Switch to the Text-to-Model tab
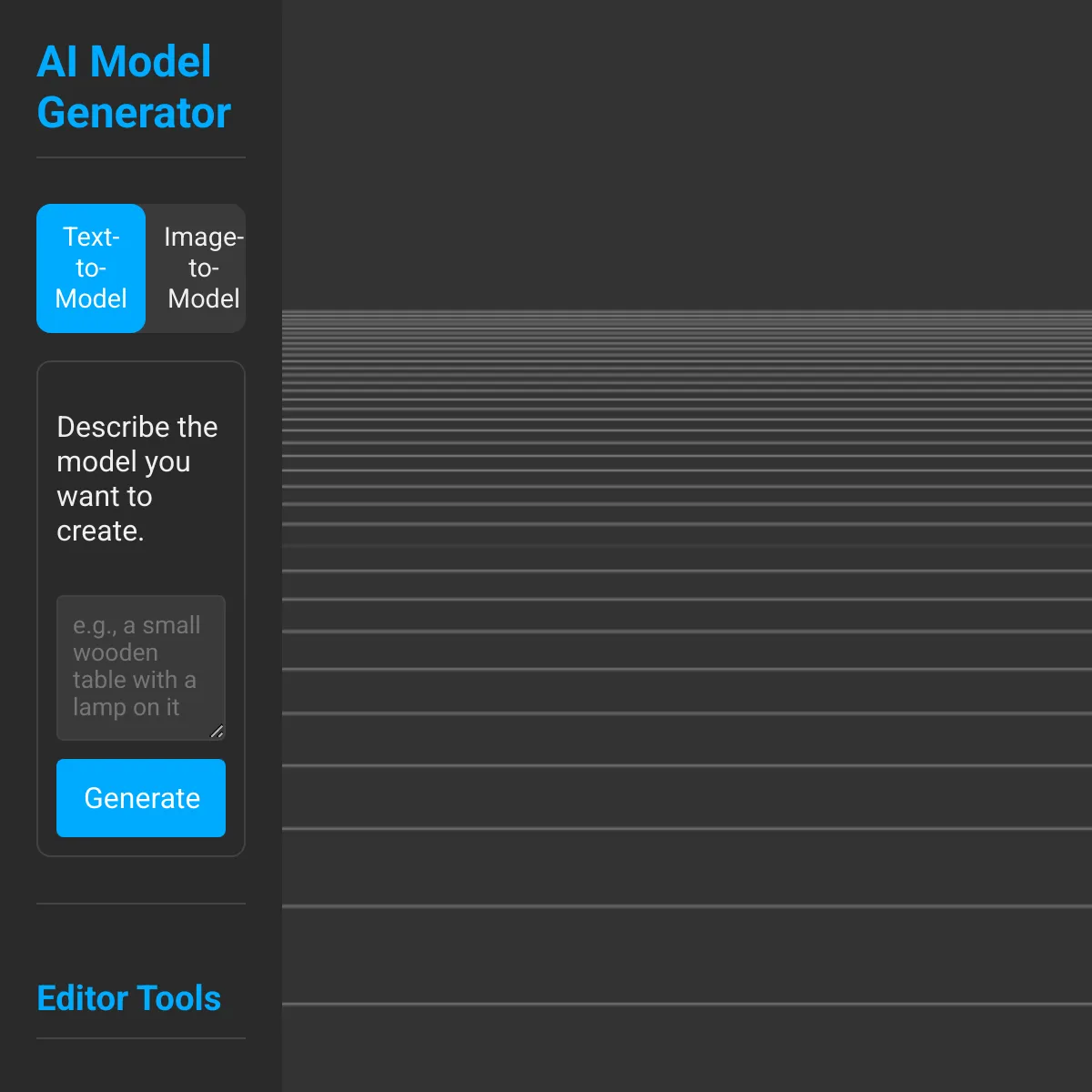 (91, 268)
